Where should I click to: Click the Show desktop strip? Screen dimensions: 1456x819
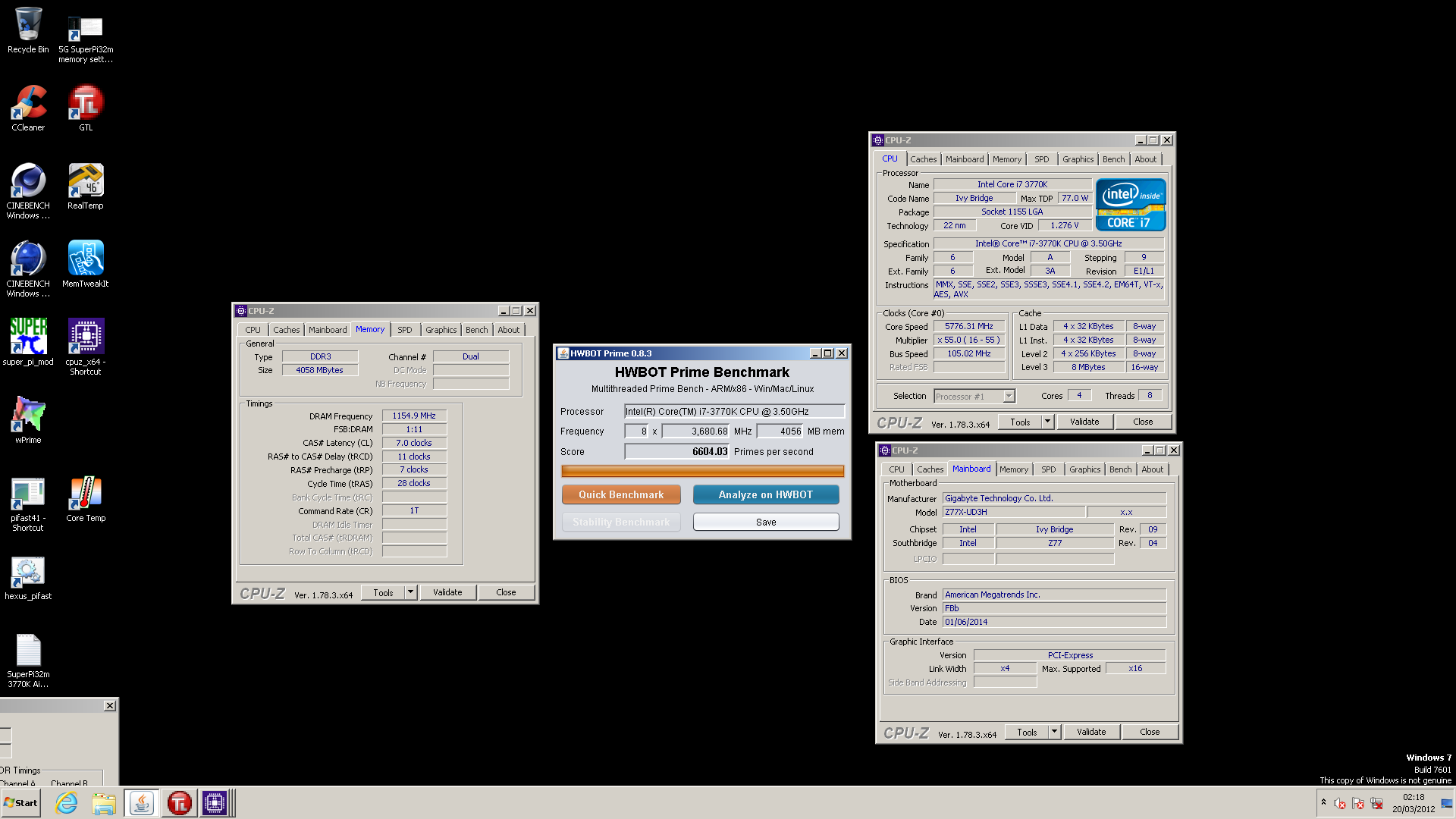(1447, 803)
